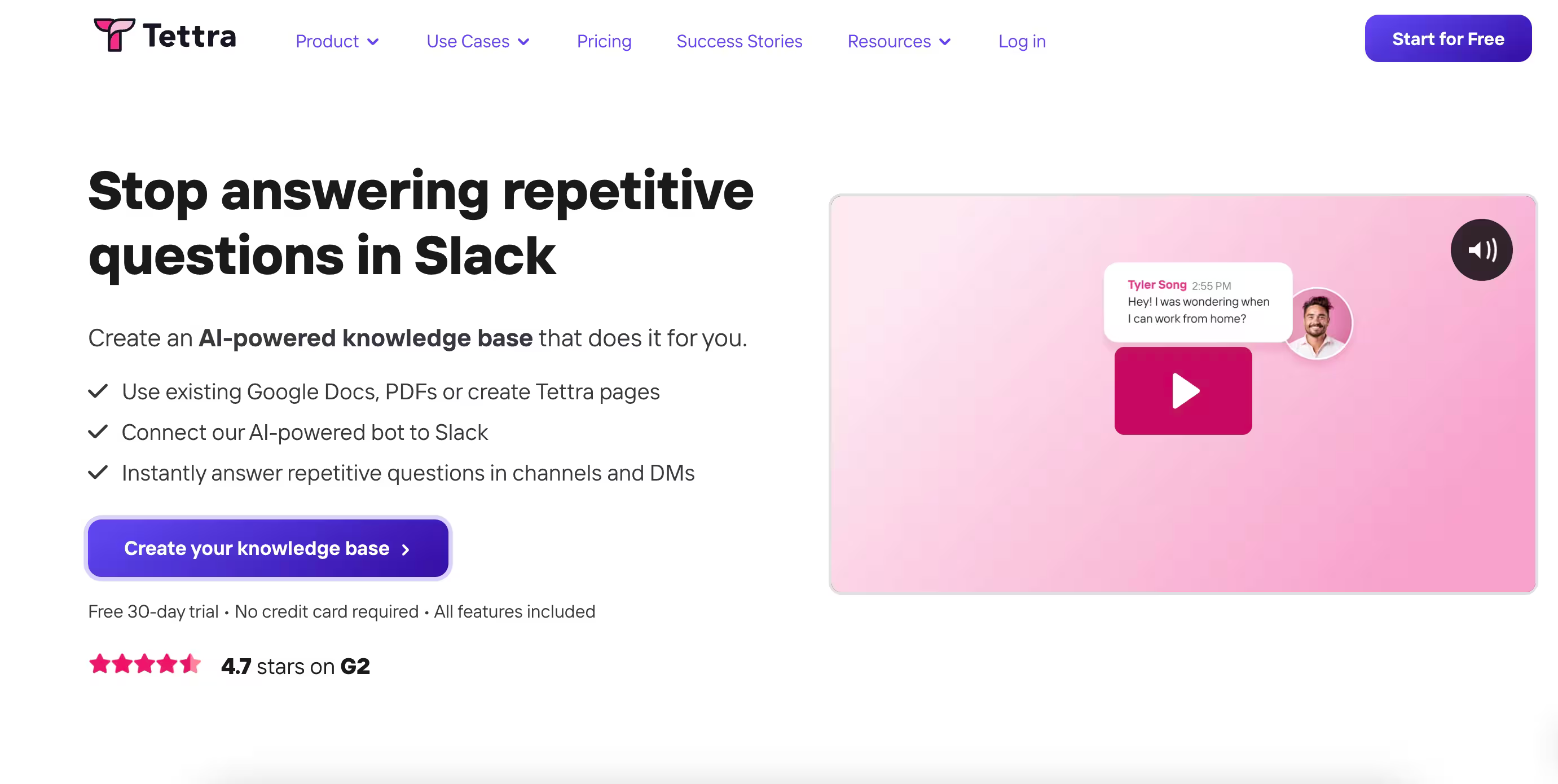Click Tyler Song's avatar photo

(1318, 324)
